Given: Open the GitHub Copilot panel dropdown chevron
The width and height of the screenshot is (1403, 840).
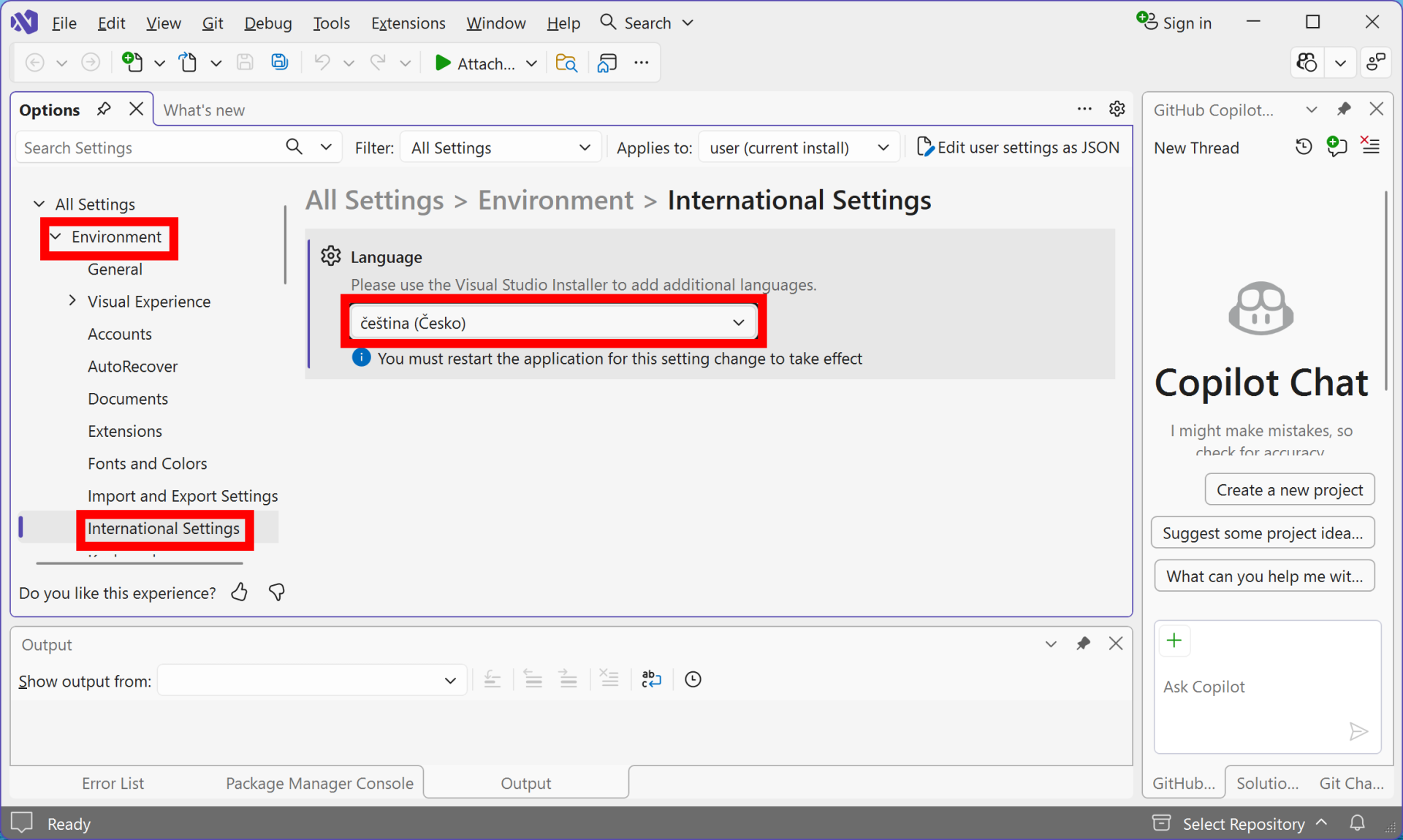Looking at the screenshot, I should coord(1312,110).
